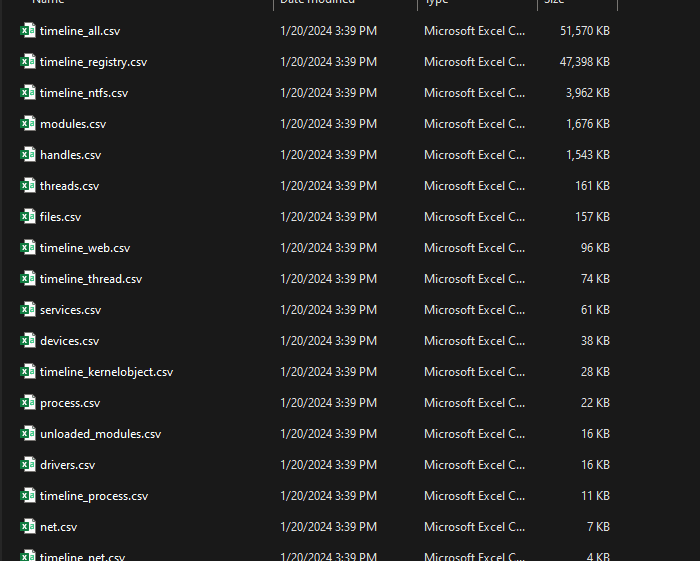The image size is (700, 561).
Task: Select the file name unloaded_modules.csv
Action: point(100,434)
